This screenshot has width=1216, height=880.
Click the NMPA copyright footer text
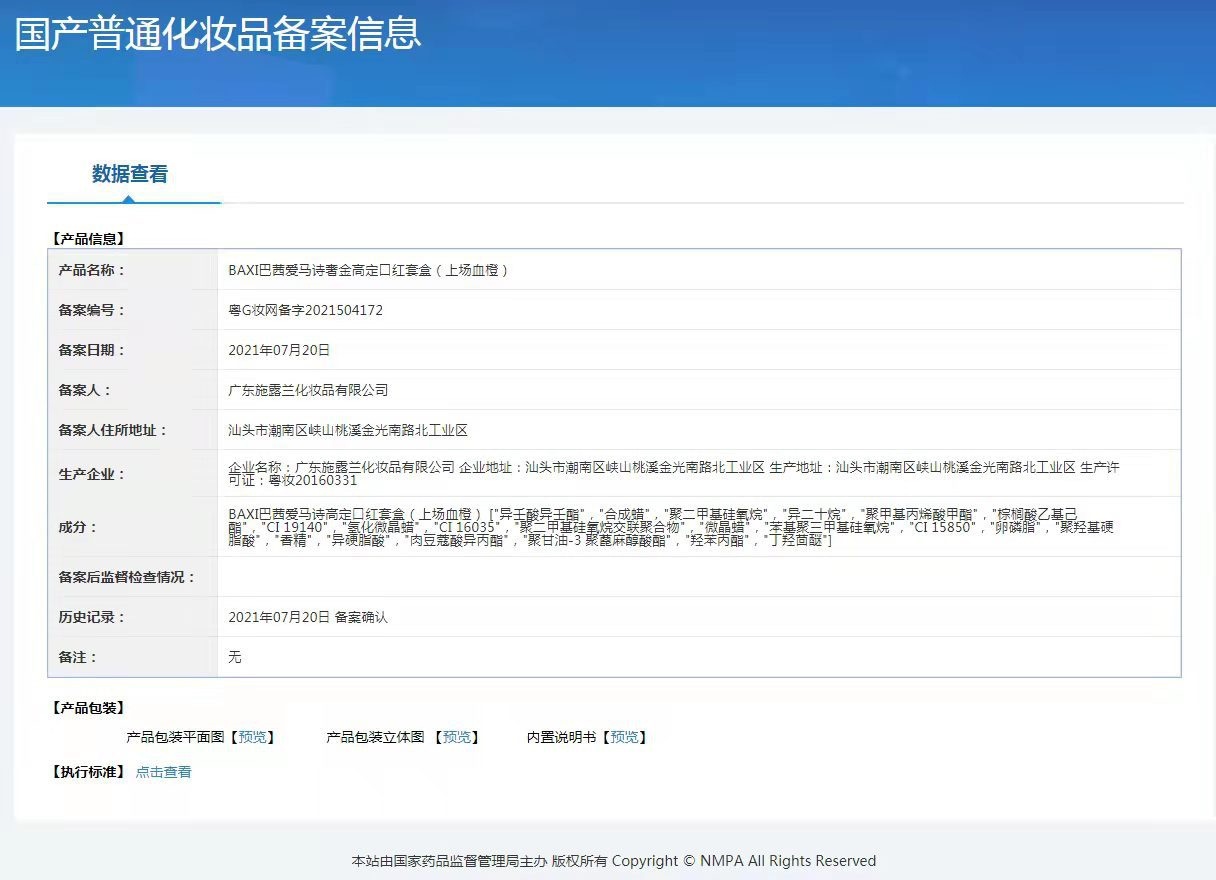614,861
